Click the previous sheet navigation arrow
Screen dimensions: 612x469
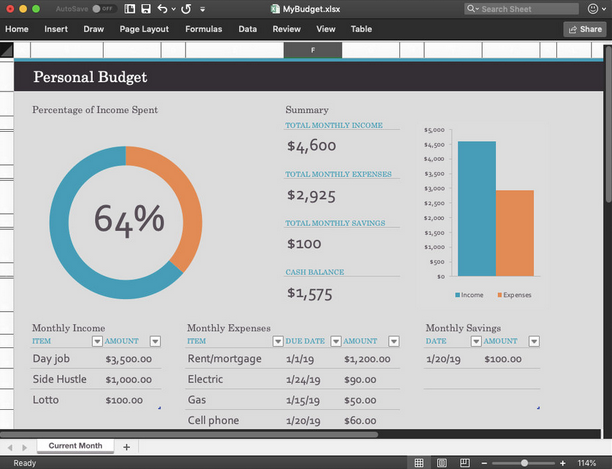pyautogui.click(x=10, y=448)
